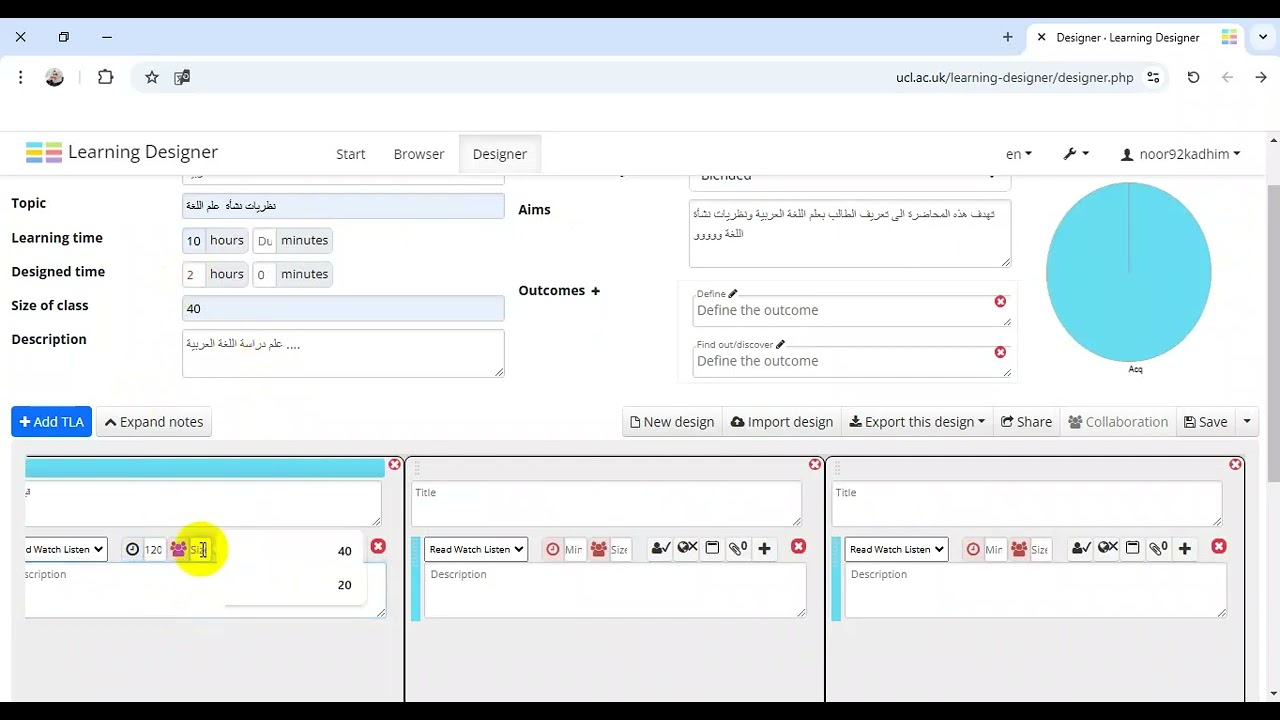Click the Learning Designer logo icon

(44, 152)
